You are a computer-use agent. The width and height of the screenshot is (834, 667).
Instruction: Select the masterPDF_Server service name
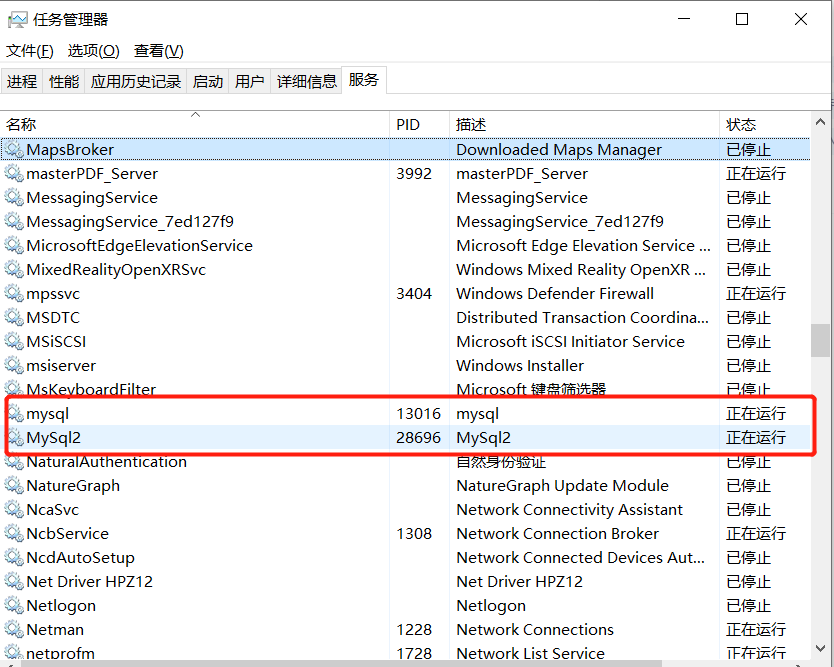pos(92,173)
